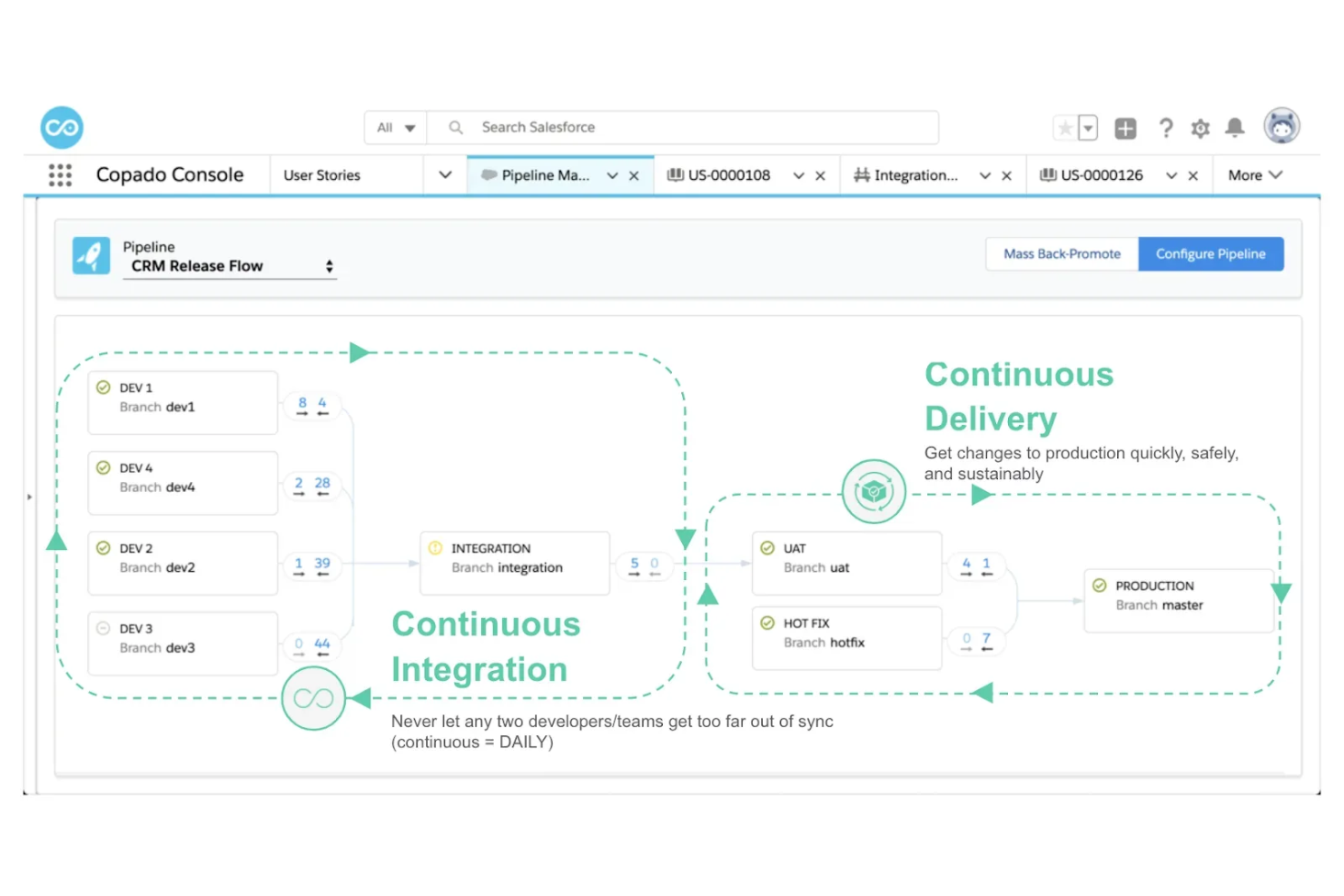Open the plus add icon in the header

tap(1125, 128)
